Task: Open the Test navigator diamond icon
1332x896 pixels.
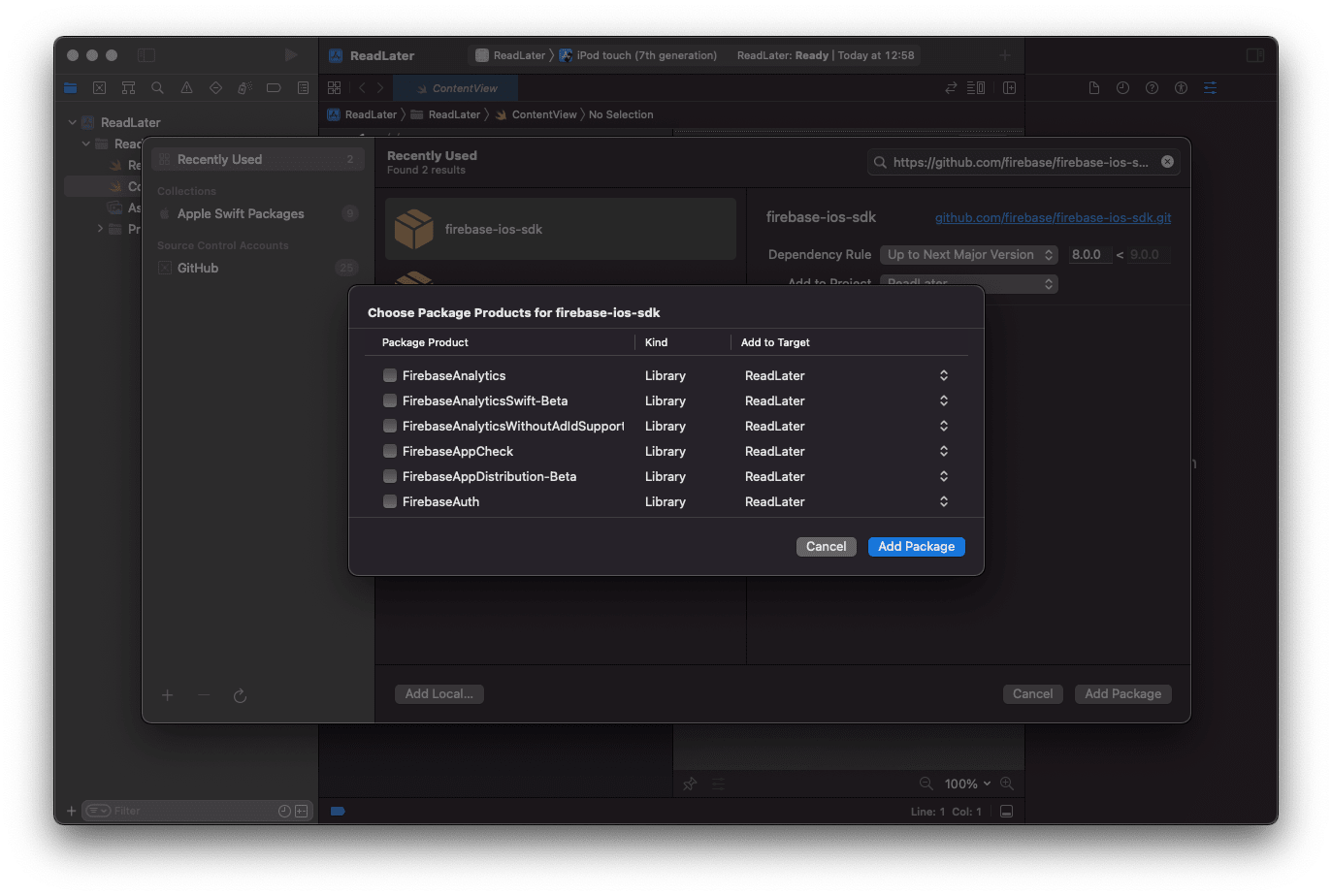Action: tap(215, 87)
